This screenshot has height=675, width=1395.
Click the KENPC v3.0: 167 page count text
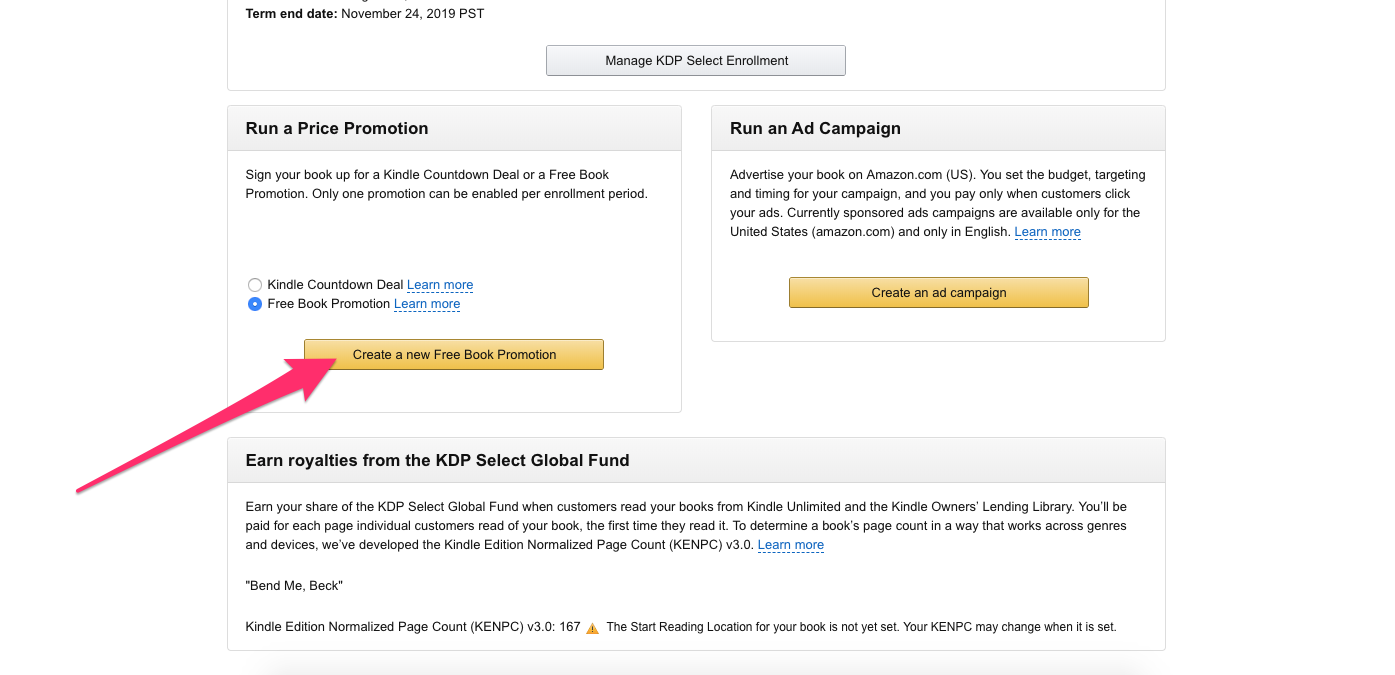pos(413,627)
